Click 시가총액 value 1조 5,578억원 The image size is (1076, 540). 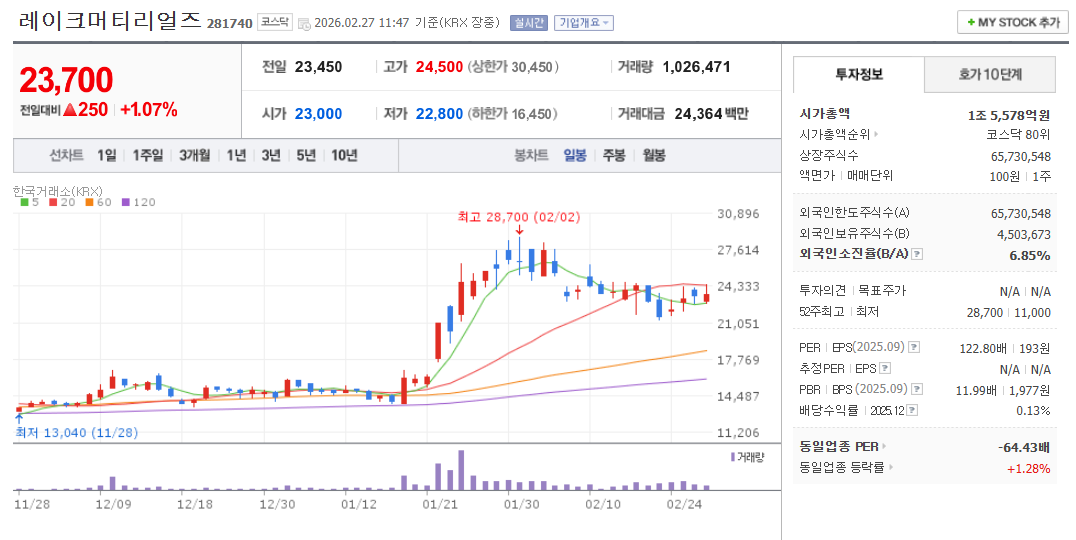[x=1009, y=115]
